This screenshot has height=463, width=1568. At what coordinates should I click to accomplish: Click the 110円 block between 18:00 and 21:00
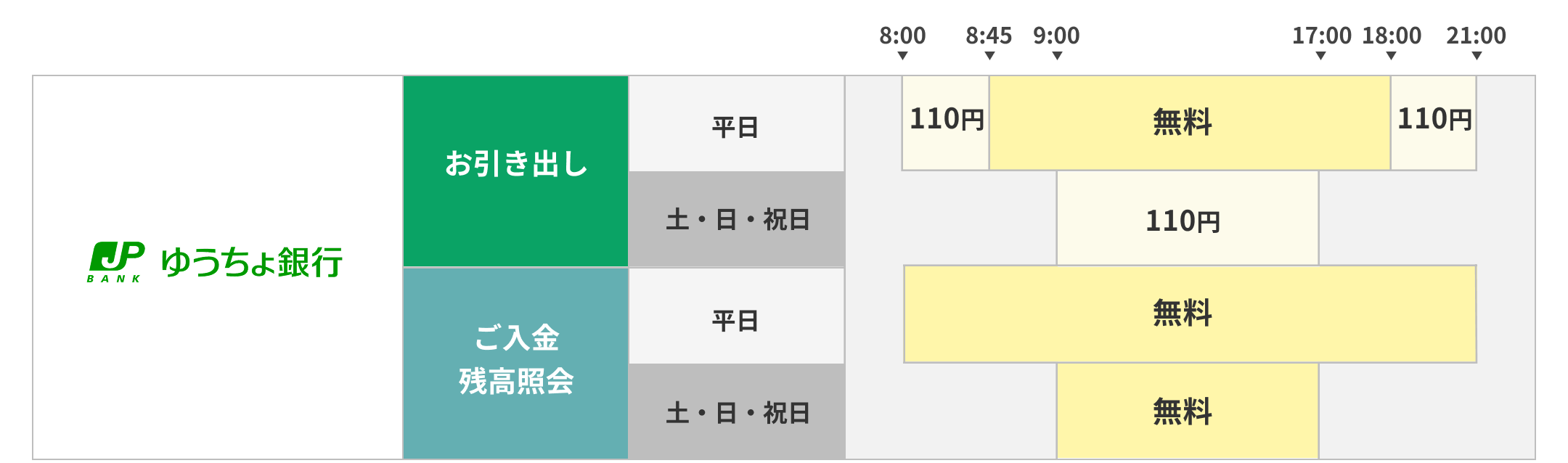coord(1434,122)
